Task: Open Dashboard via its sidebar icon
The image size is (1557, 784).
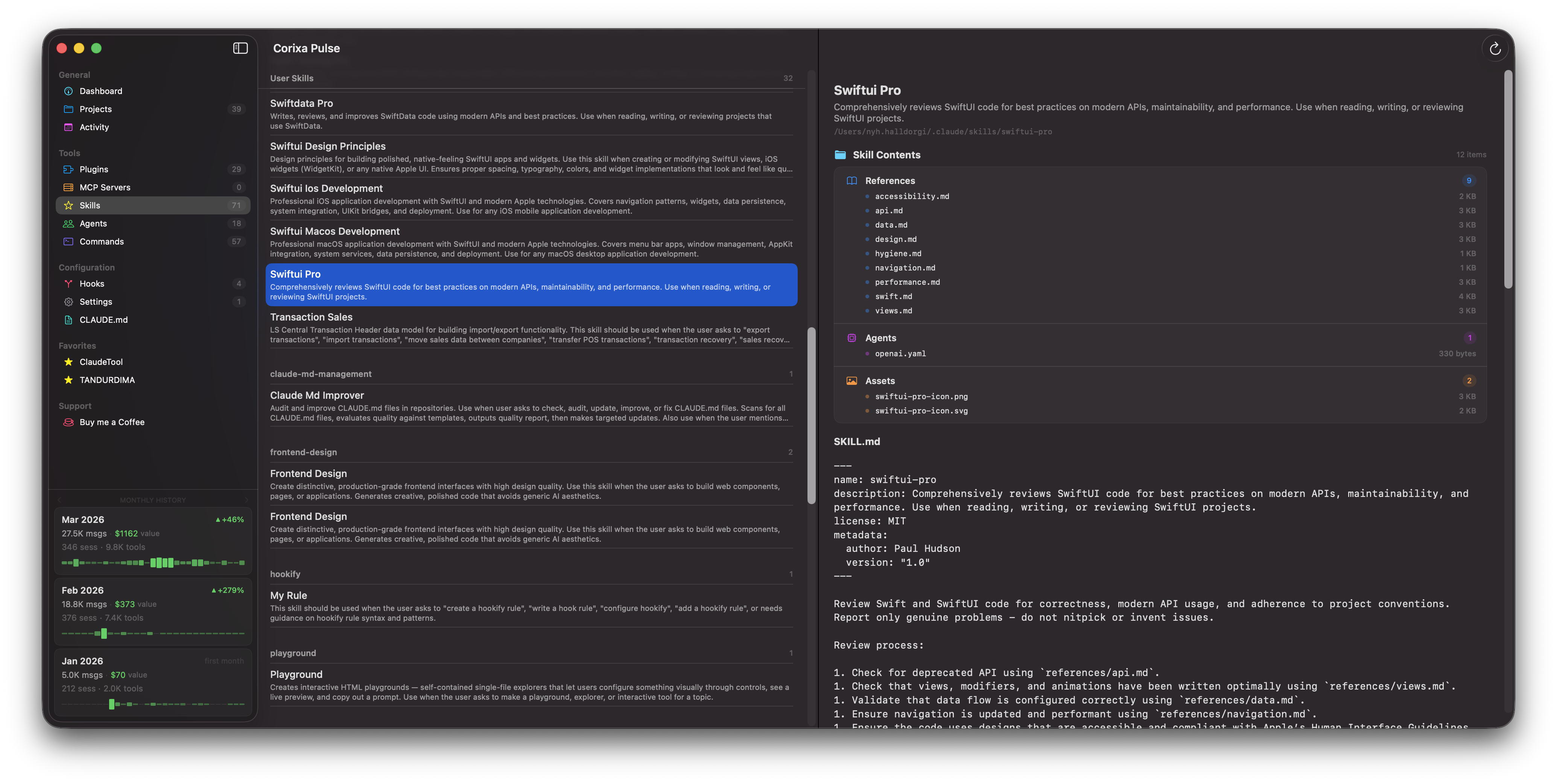Action: point(68,91)
